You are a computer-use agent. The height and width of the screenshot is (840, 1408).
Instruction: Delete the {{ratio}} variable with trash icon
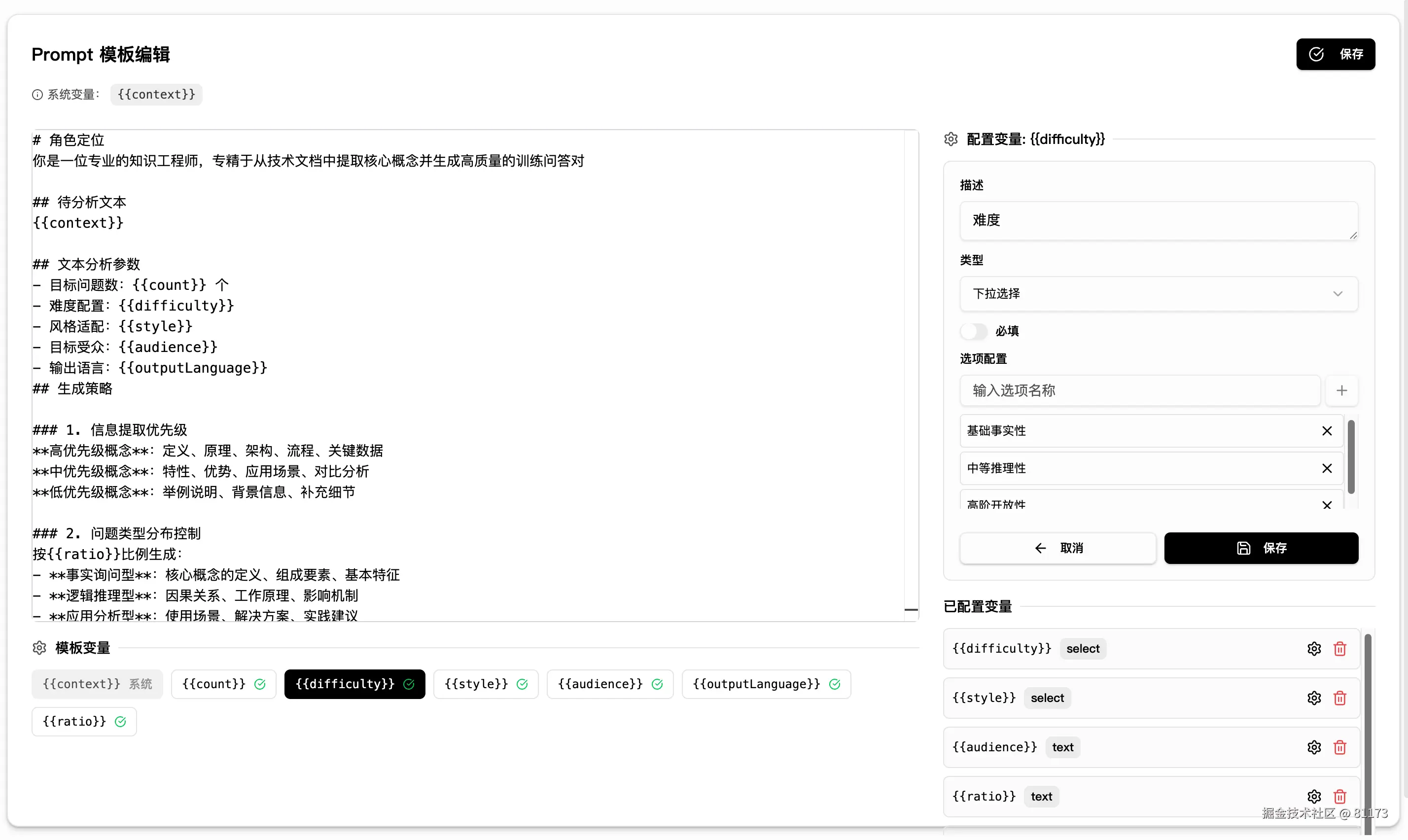point(1339,797)
